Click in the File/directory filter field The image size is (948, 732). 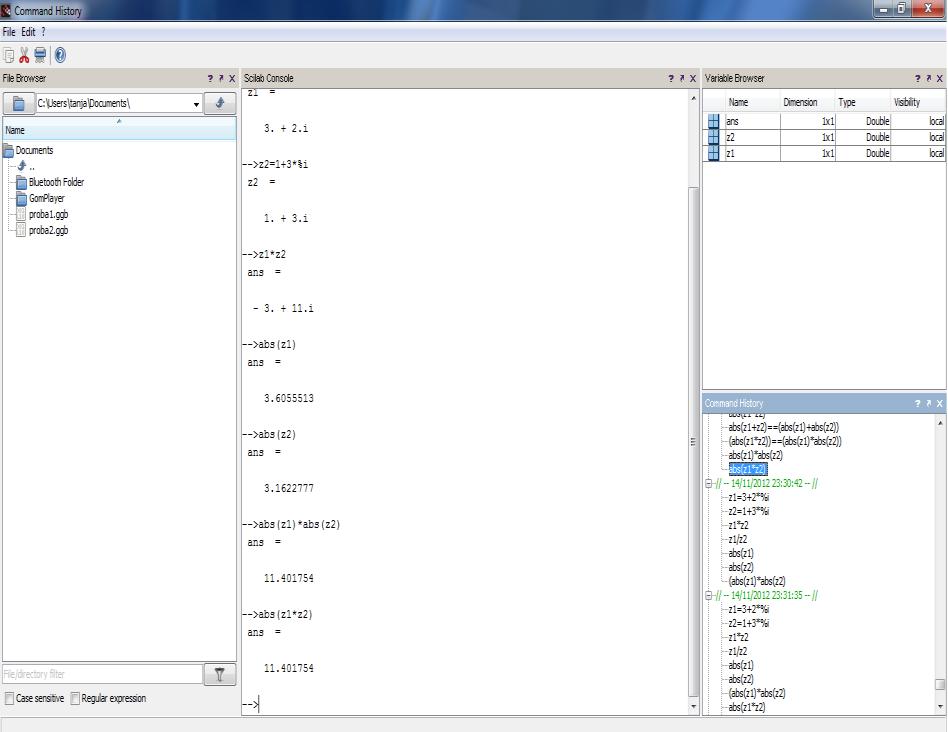pyautogui.click(x=103, y=675)
